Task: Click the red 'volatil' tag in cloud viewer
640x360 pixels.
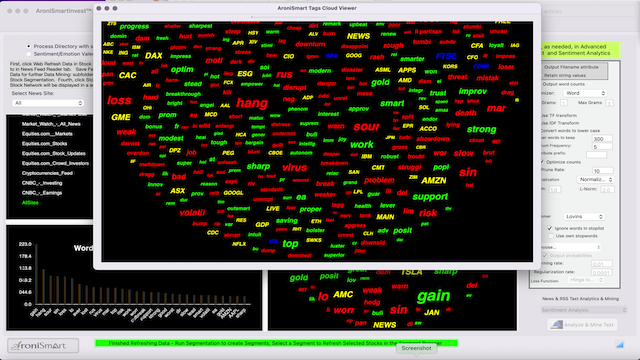Action: click(192, 213)
